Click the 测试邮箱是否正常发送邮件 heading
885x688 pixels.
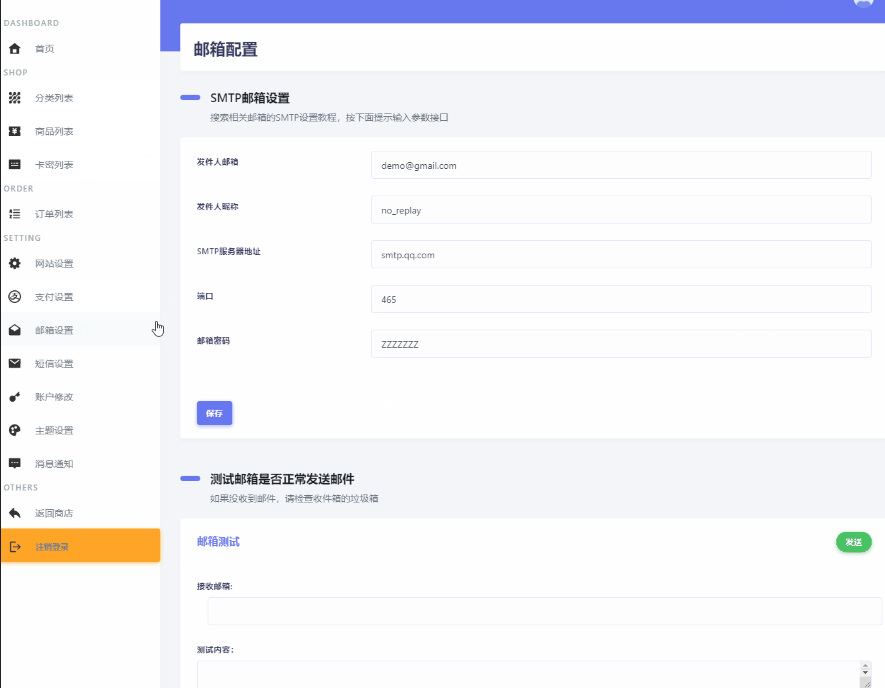282,479
